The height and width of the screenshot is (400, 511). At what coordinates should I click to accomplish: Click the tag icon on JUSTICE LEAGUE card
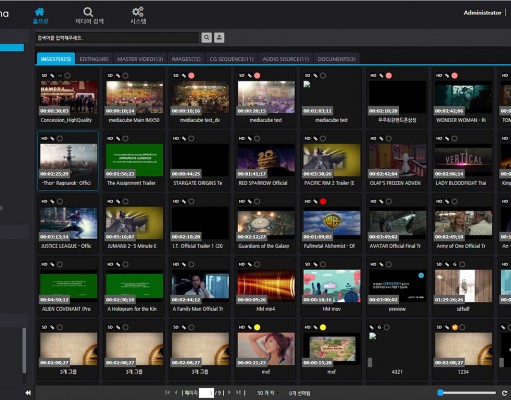point(52,201)
